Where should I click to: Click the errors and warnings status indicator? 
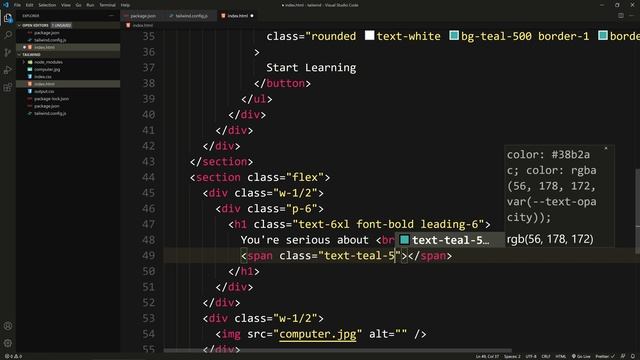tap(13, 356)
